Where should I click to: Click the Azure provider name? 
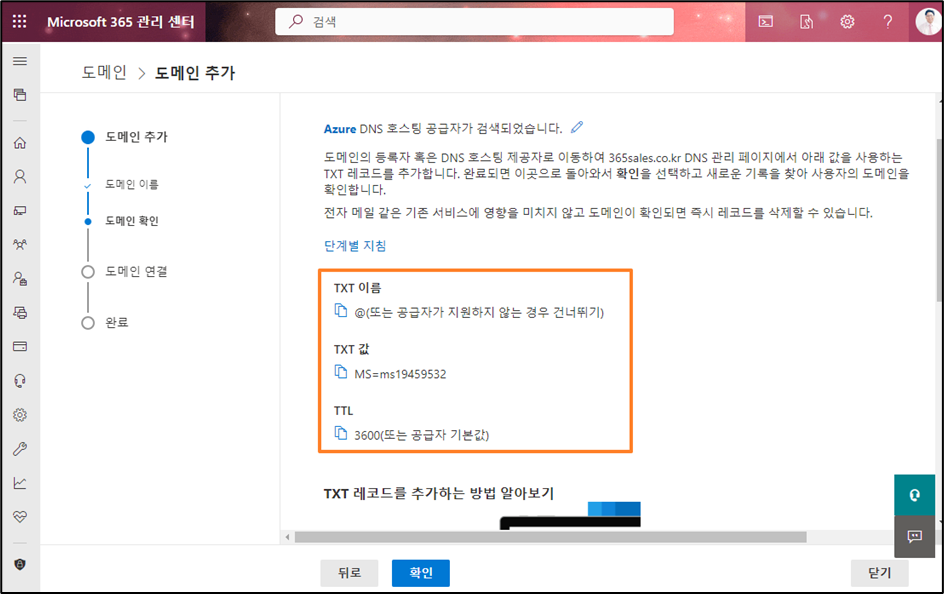click(x=340, y=129)
